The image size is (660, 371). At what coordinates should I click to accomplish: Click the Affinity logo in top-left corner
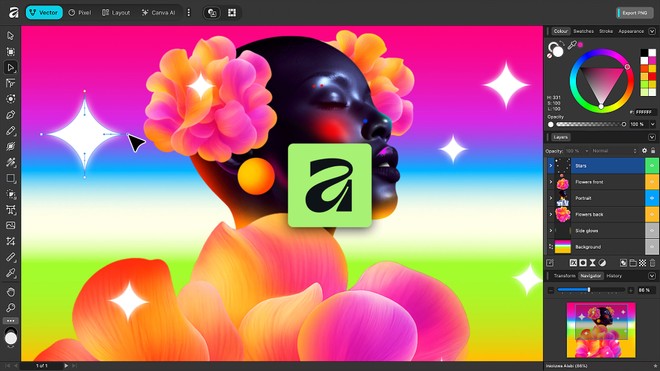13,13
